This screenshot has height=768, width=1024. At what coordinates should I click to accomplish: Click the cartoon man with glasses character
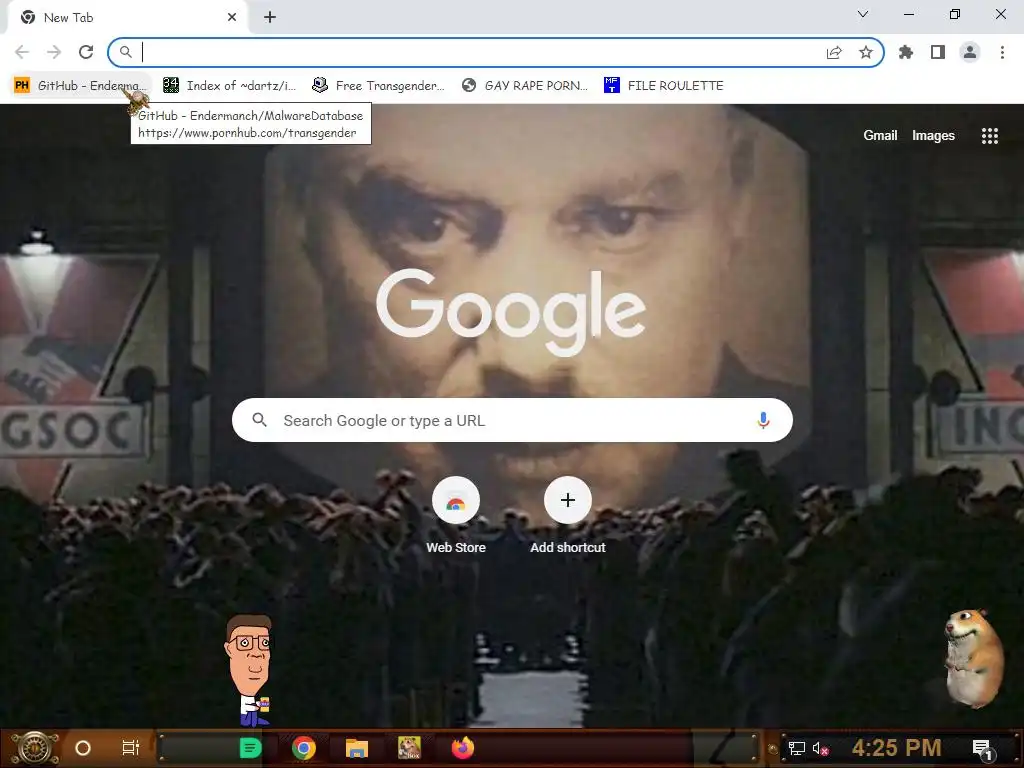249,671
